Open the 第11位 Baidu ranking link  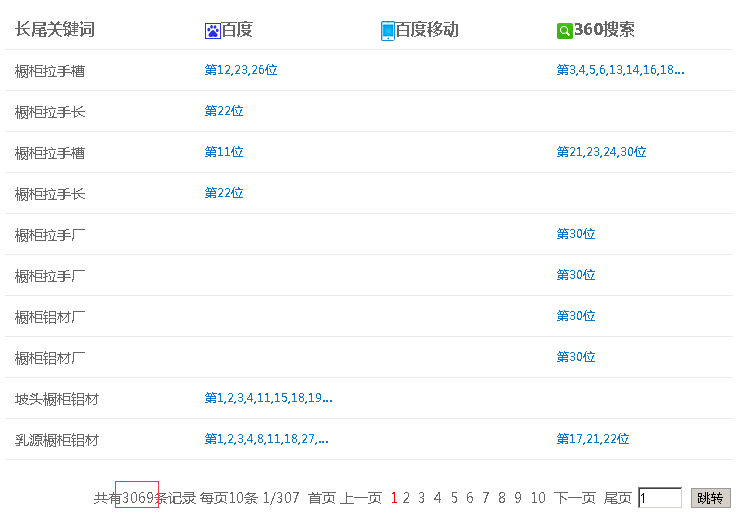tap(224, 152)
